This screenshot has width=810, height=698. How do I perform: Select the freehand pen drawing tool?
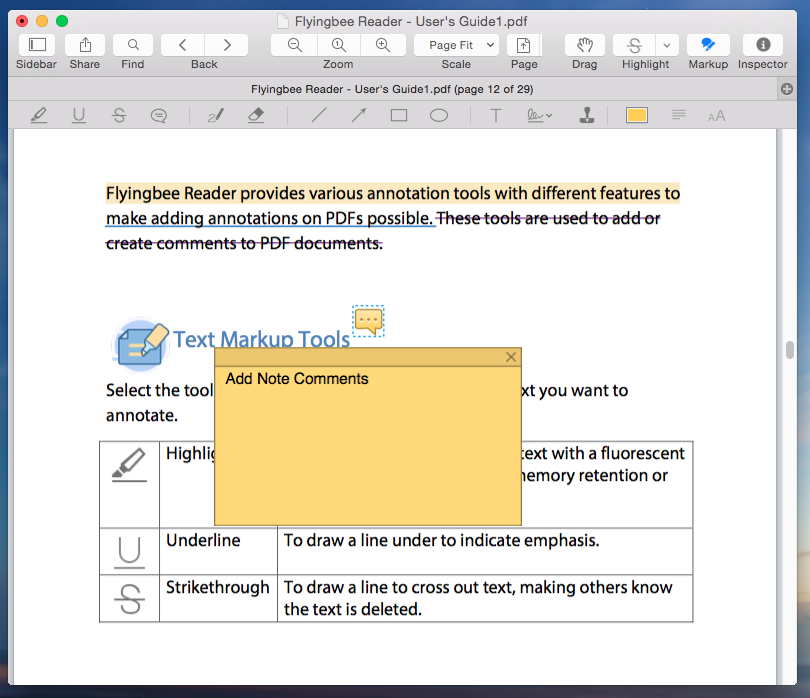(216, 115)
